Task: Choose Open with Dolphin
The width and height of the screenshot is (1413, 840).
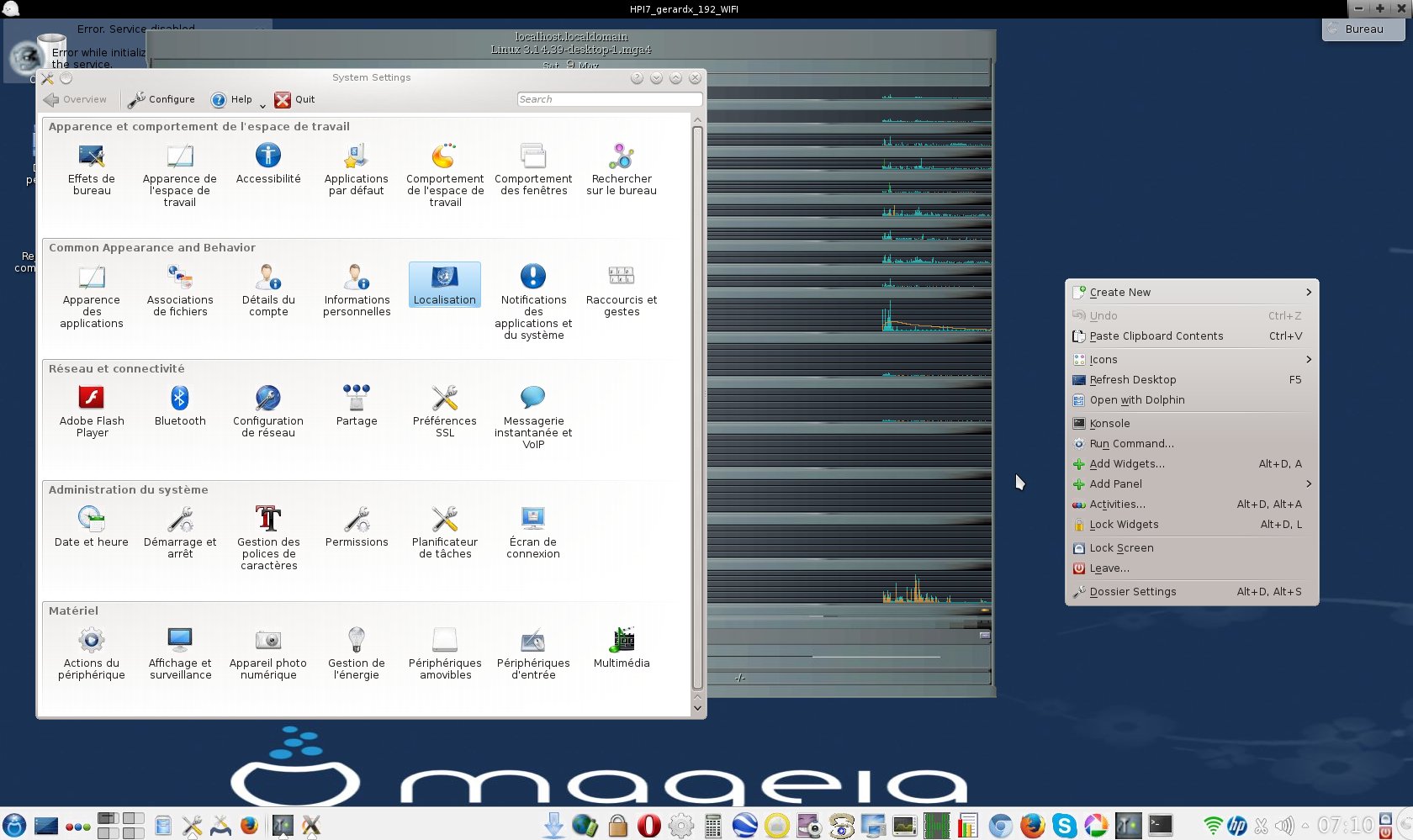Action: [1192, 399]
